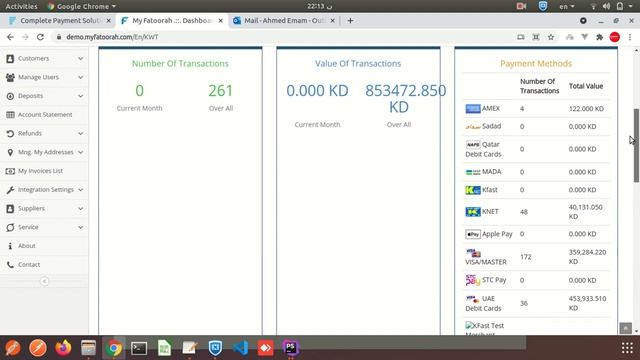The image size is (640, 360).
Task: Click the Sadad row label
Action: [x=491, y=126]
